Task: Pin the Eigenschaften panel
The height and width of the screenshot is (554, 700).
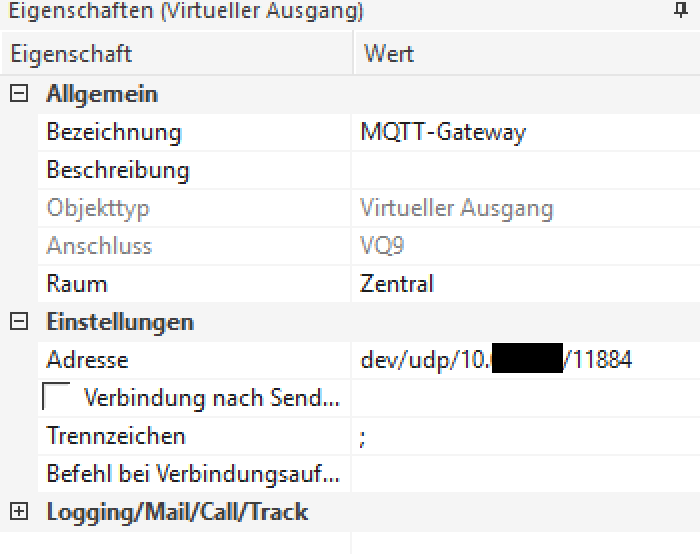Action: click(682, 12)
